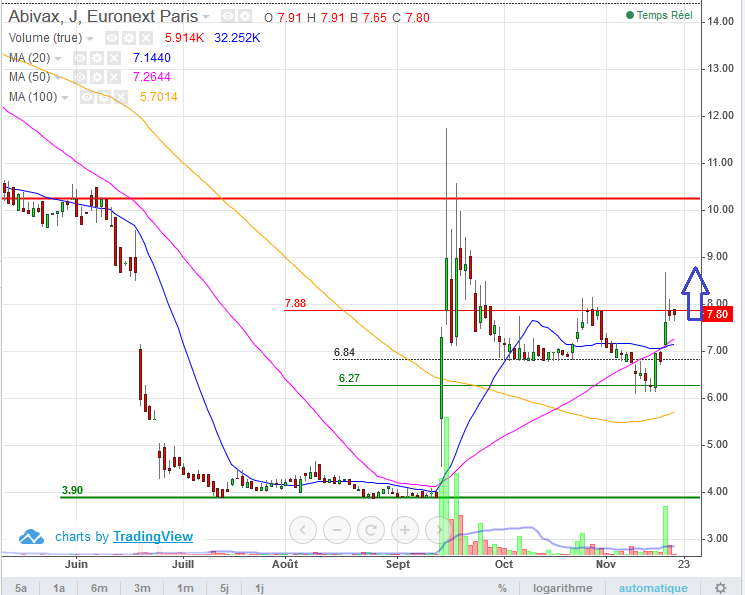Click the 7.80 current price label
The image size is (745, 595).
tap(717, 314)
